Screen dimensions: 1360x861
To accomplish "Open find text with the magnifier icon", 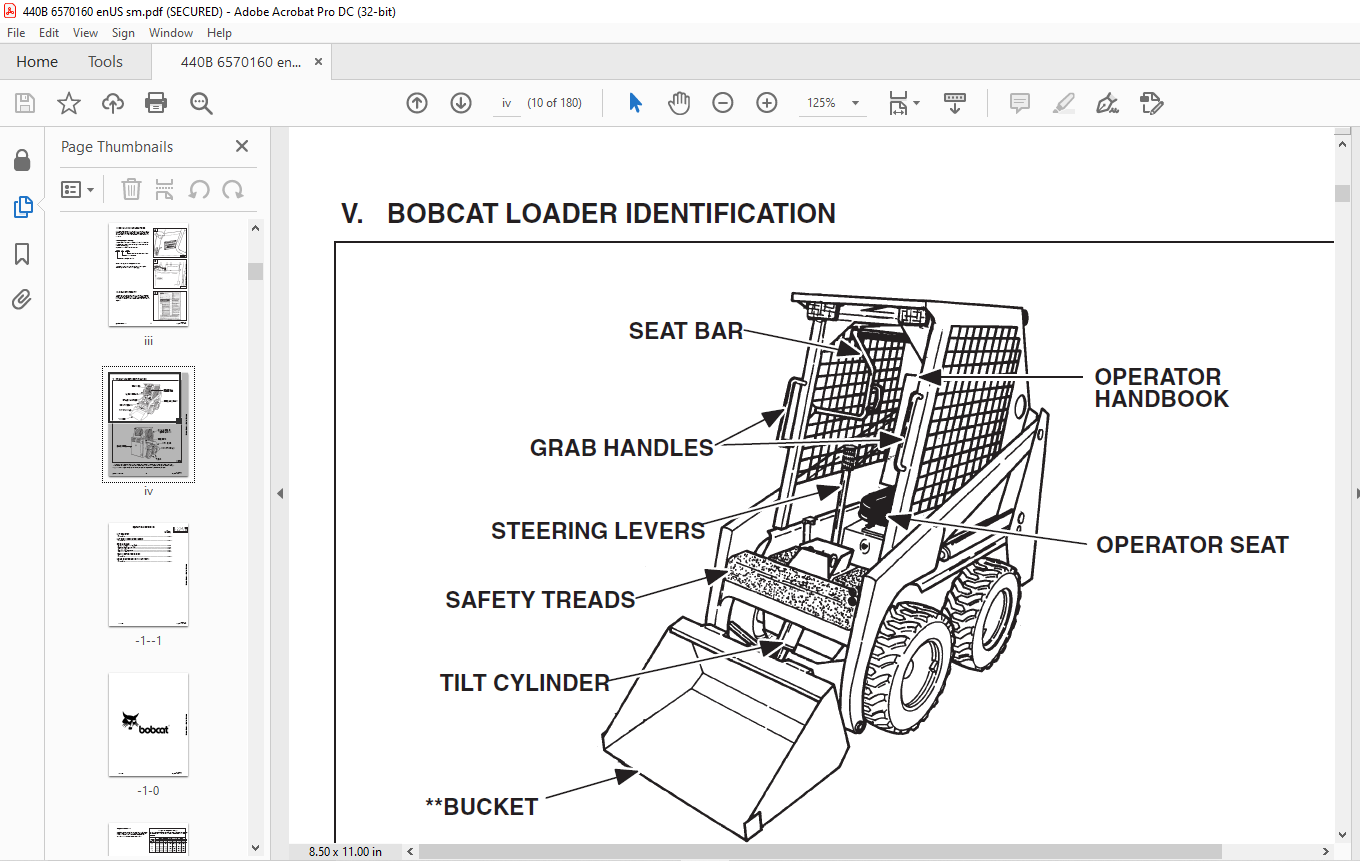I will 201,103.
